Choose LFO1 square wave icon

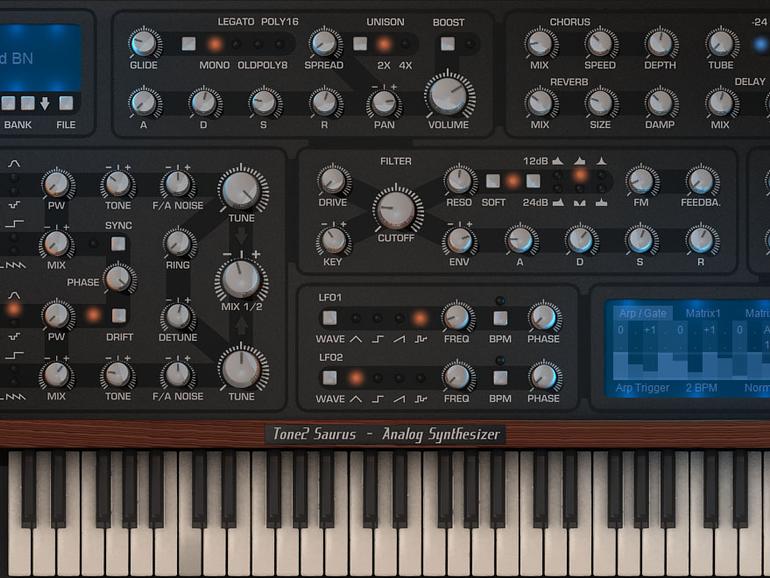[377, 339]
